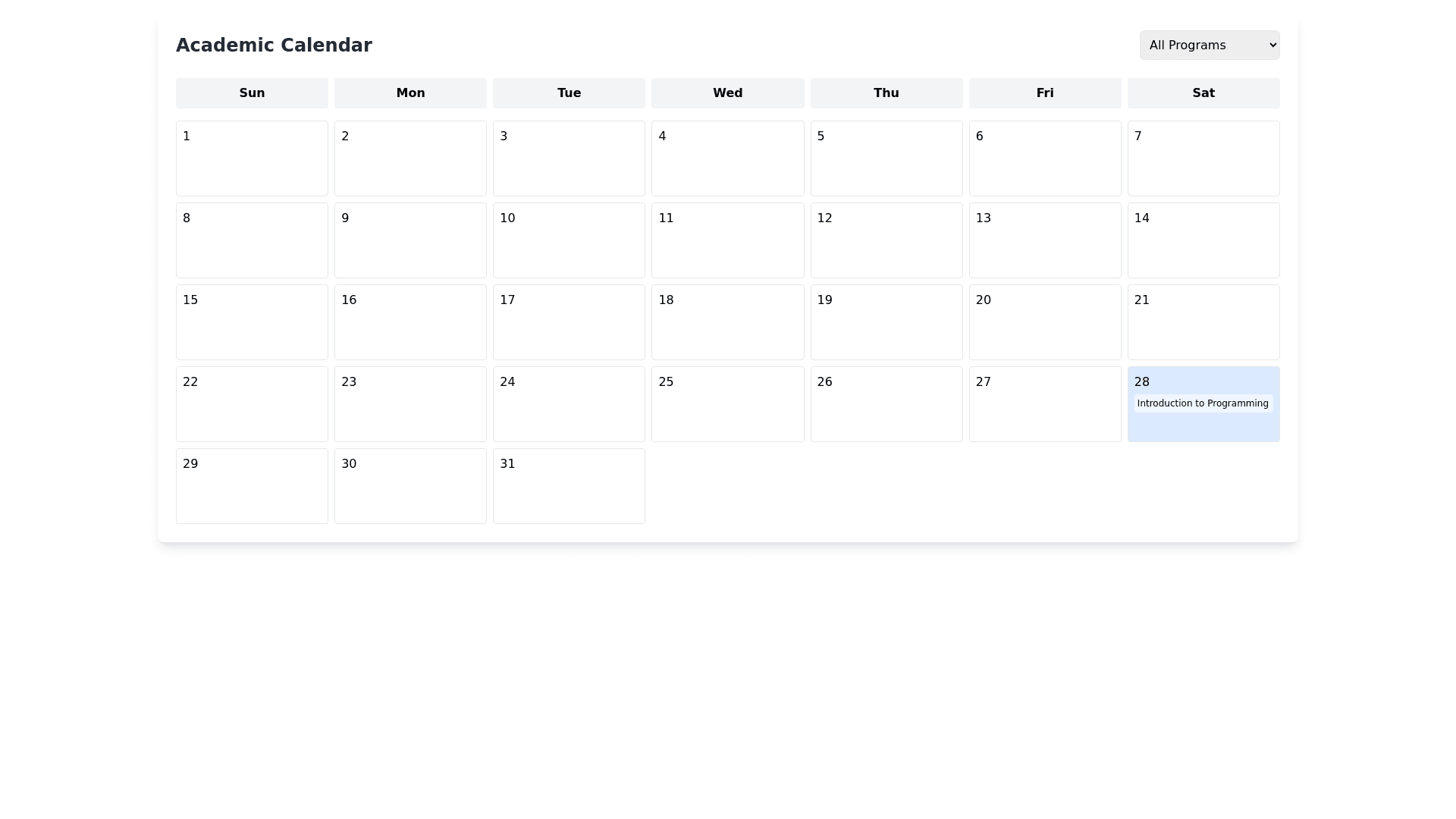The height and width of the screenshot is (819, 1456).
Task: Choose day 13 on the calendar
Action: [1044, 240]
